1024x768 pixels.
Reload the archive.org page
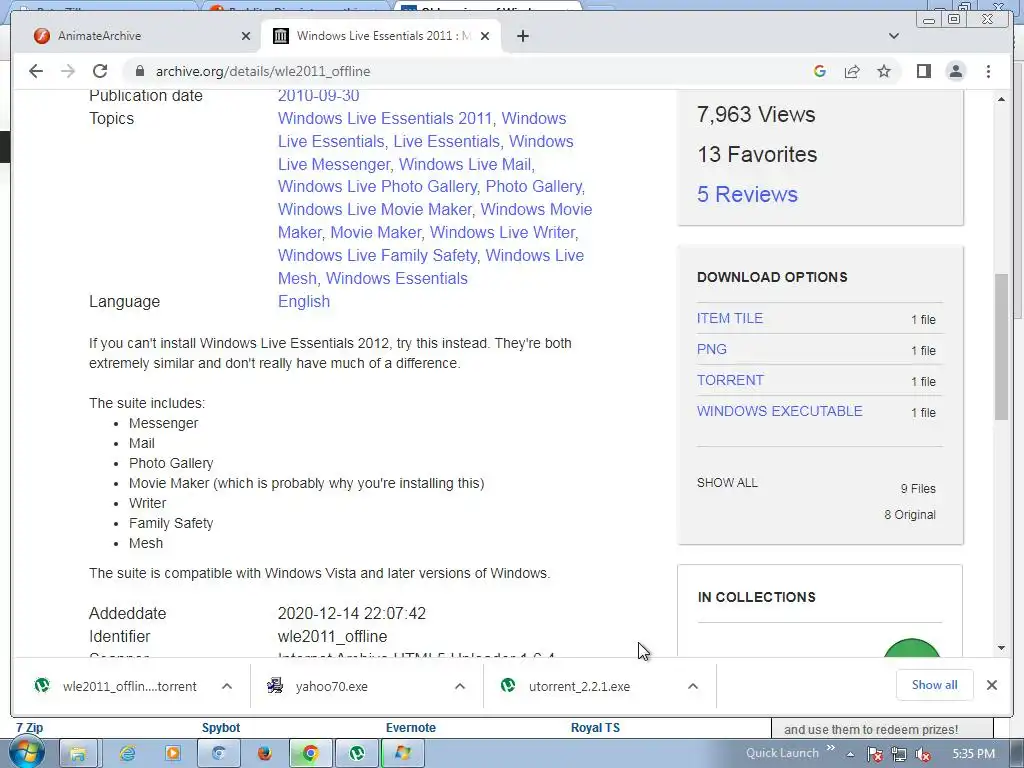point(100,71)
